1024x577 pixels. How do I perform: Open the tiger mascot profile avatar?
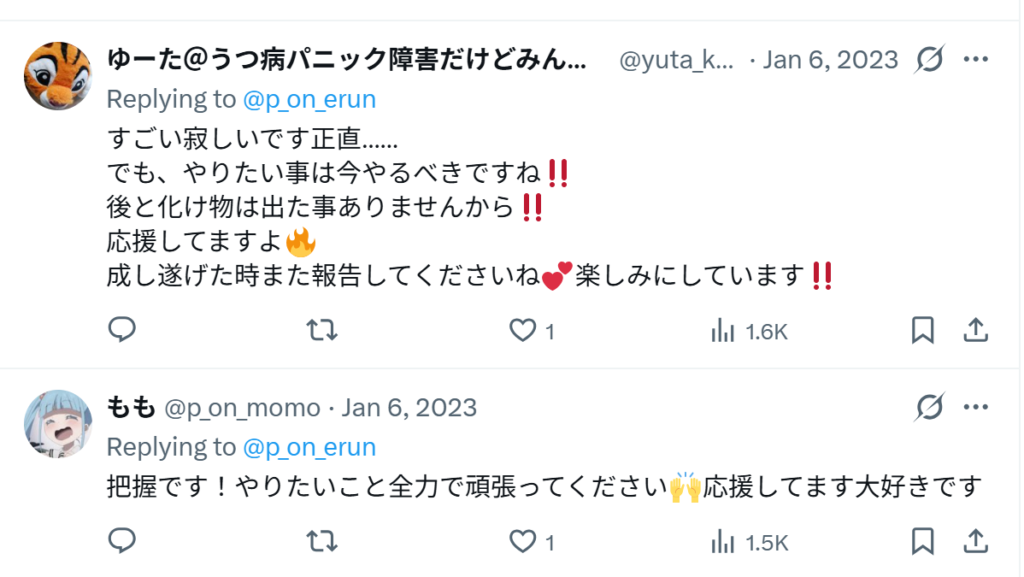57,76
